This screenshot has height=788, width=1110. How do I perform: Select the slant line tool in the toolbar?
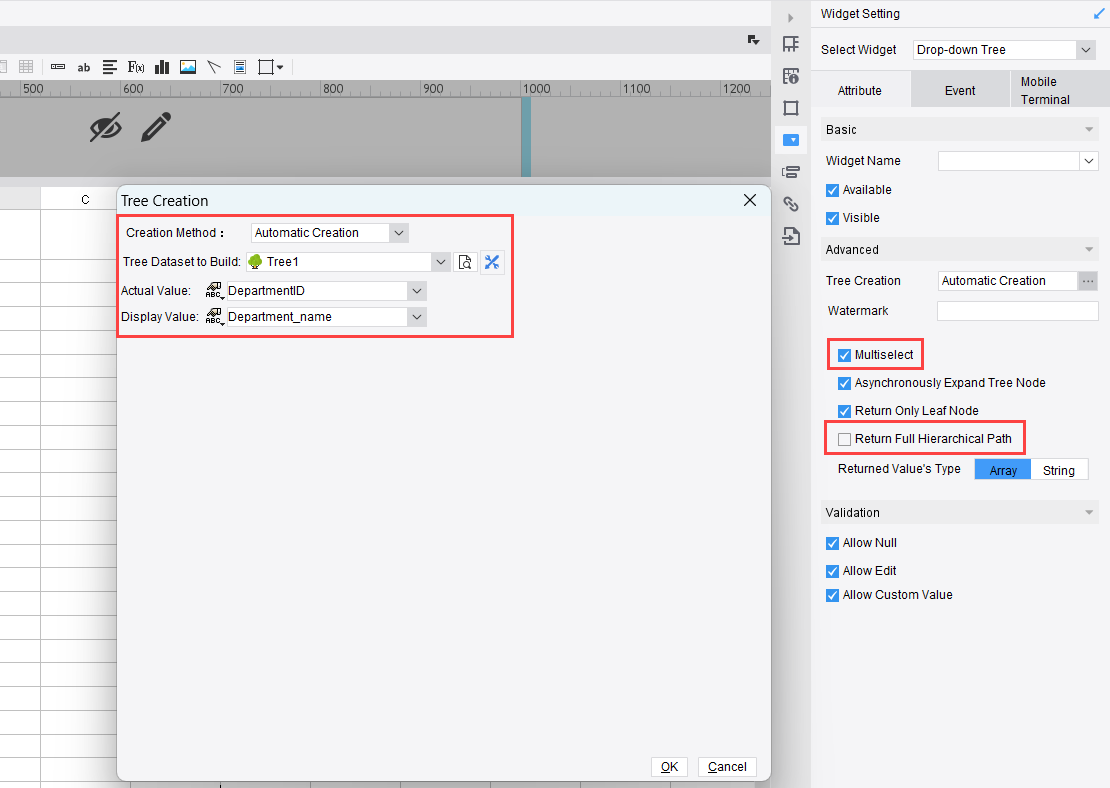point(213,67)
